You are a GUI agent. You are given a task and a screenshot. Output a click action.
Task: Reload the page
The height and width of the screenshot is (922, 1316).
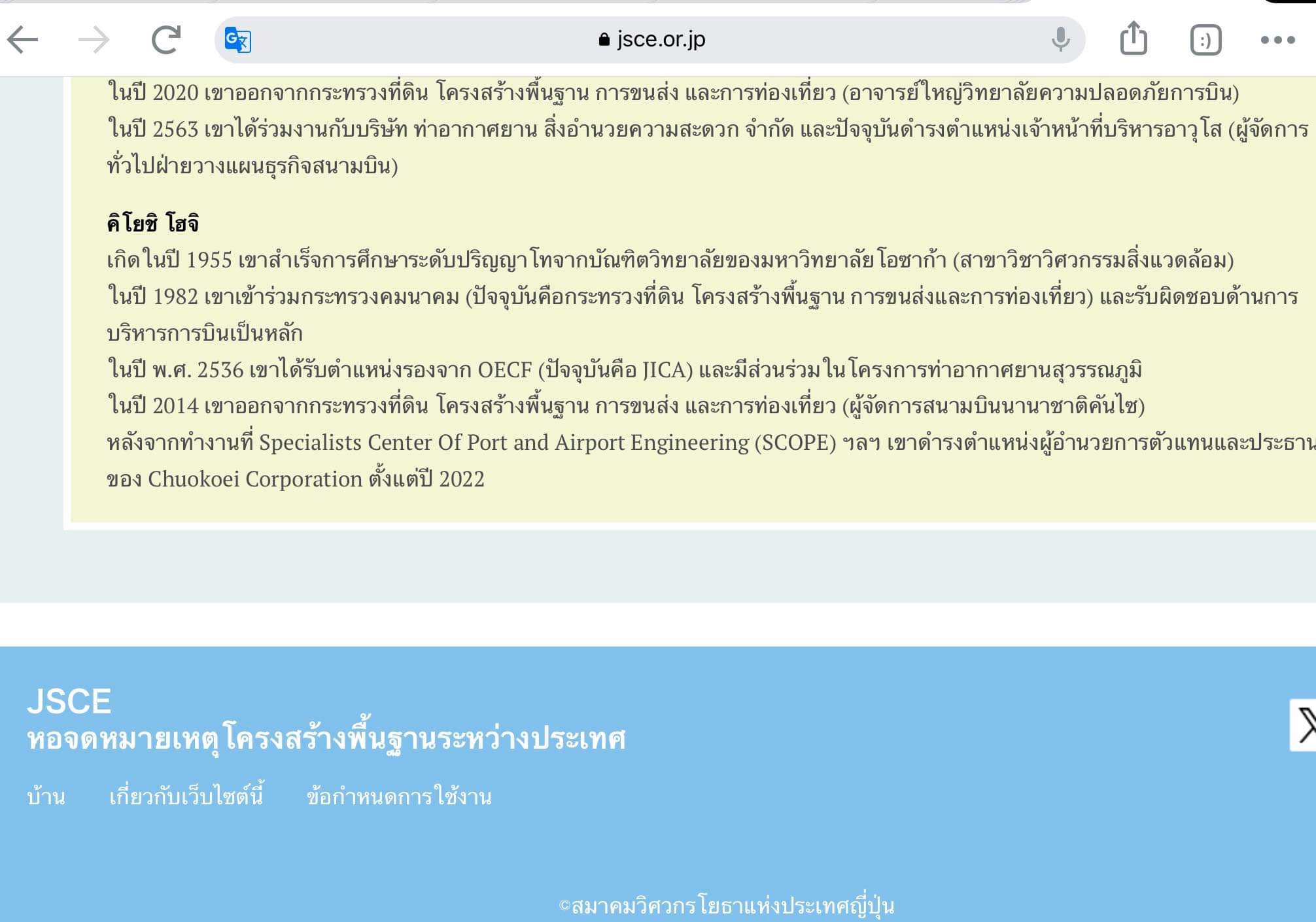(166, 40)
